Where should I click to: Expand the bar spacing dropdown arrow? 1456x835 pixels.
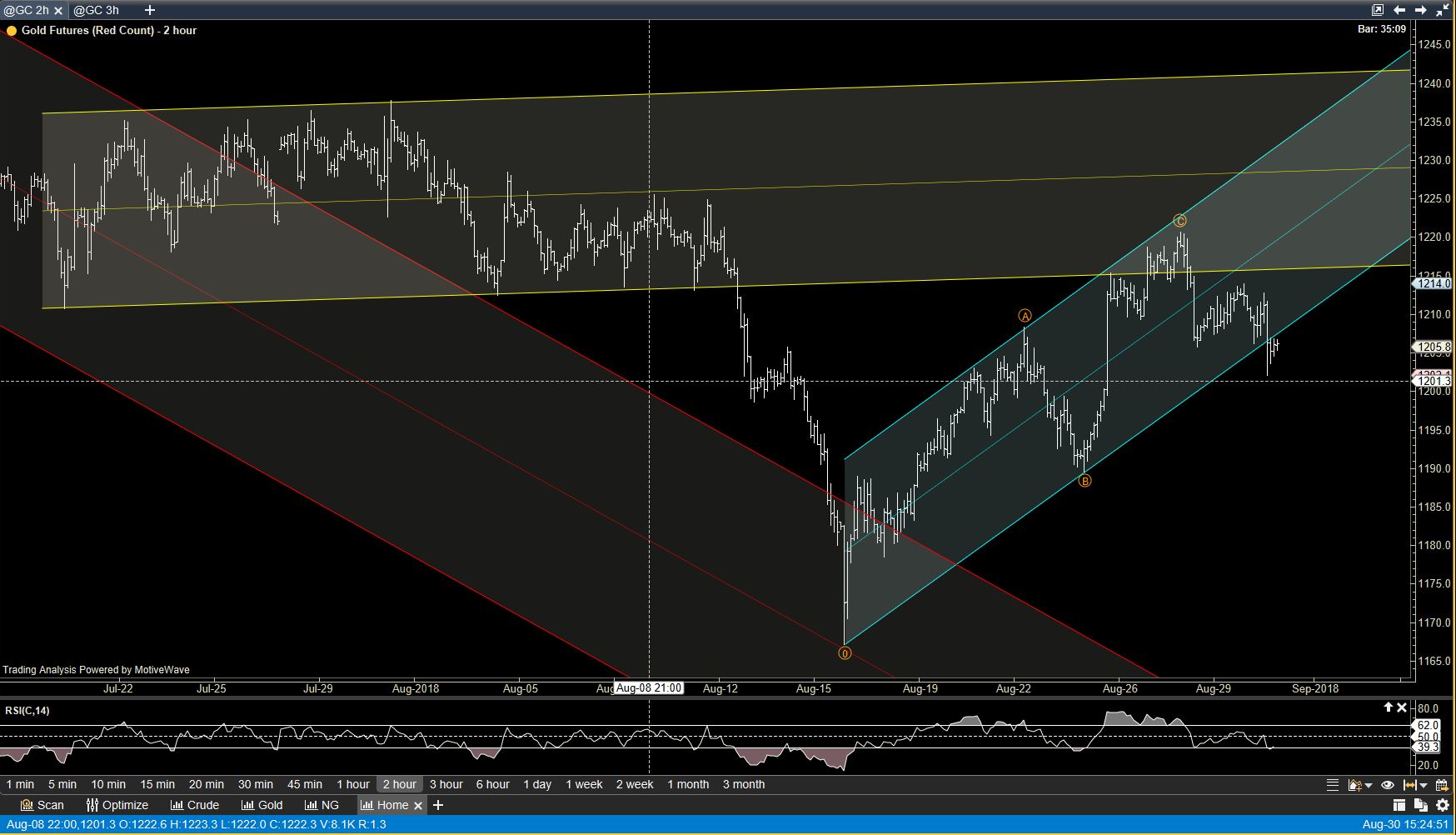[x=1424, y=785]
